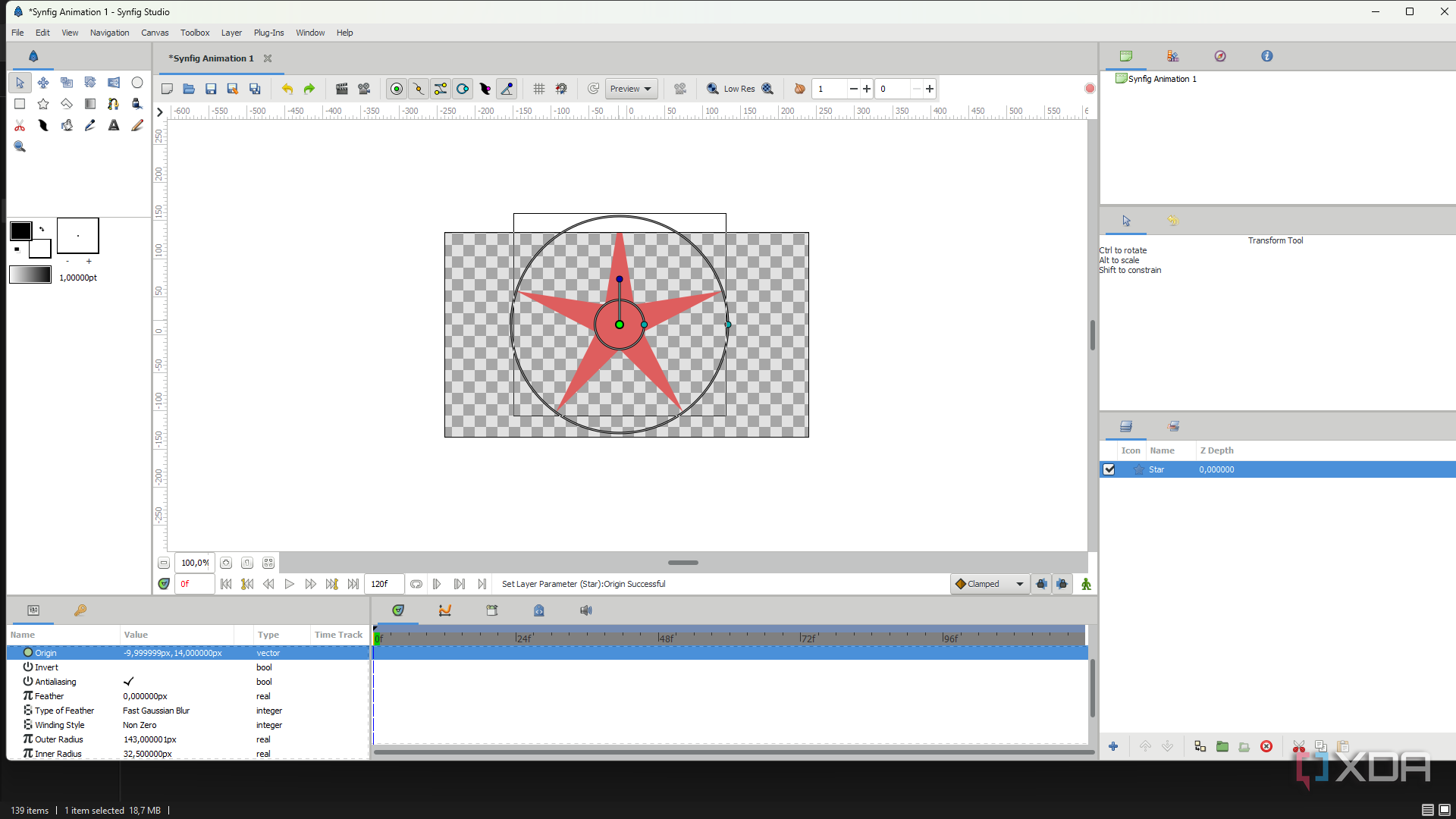The width and height of the screenshot is (1456, 819).
Task: Click the black outline color swatch
Action: [x=20, y=231]
